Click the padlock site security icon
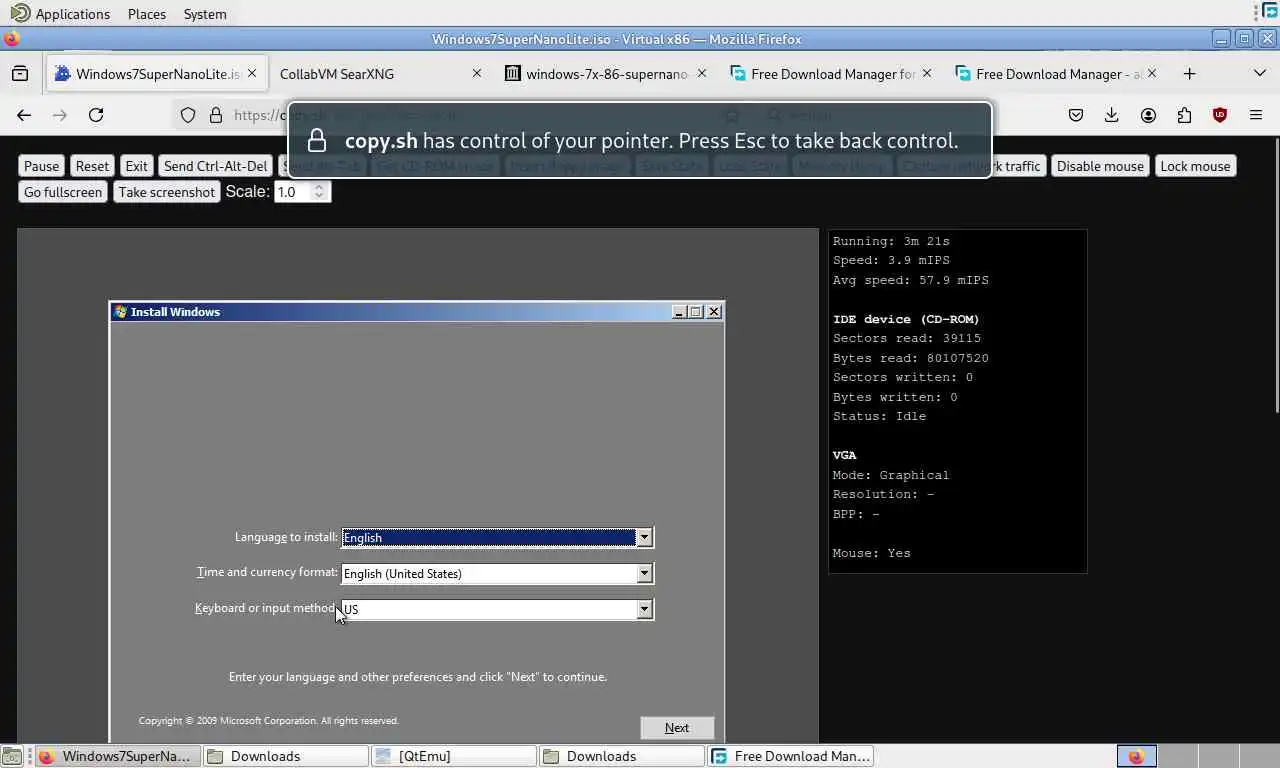The width and height of the screenshot is (1280, 768). coord(215,115)
